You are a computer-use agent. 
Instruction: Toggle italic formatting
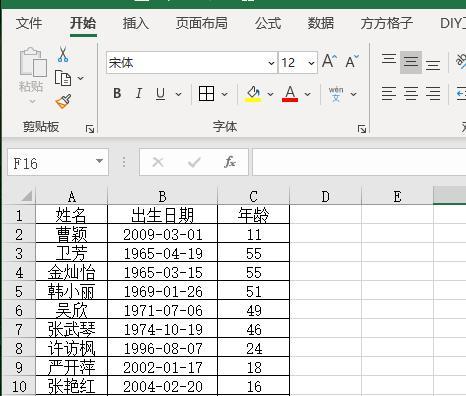[x=139, y=94]
